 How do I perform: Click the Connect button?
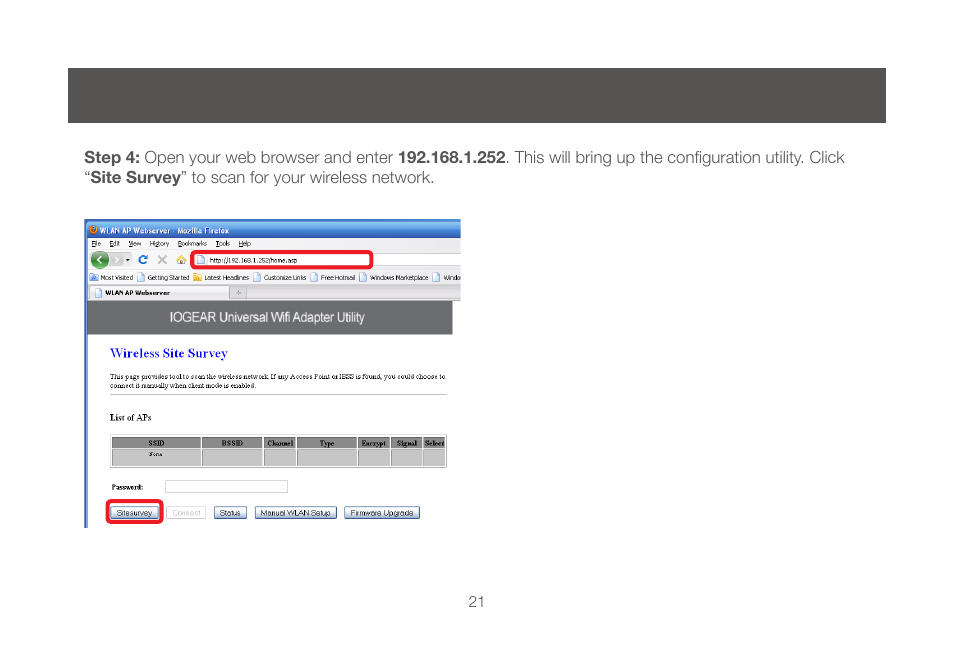[186, 513]
